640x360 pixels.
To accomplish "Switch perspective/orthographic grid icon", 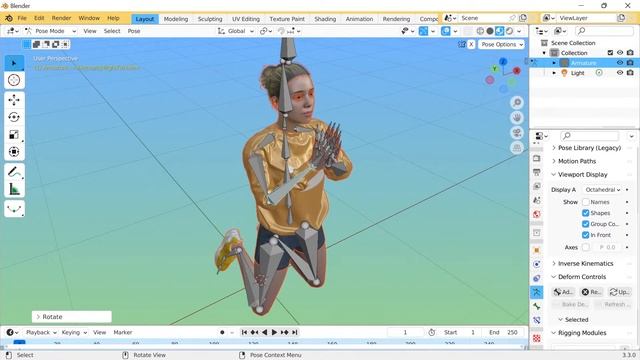I will coord(517,148).
